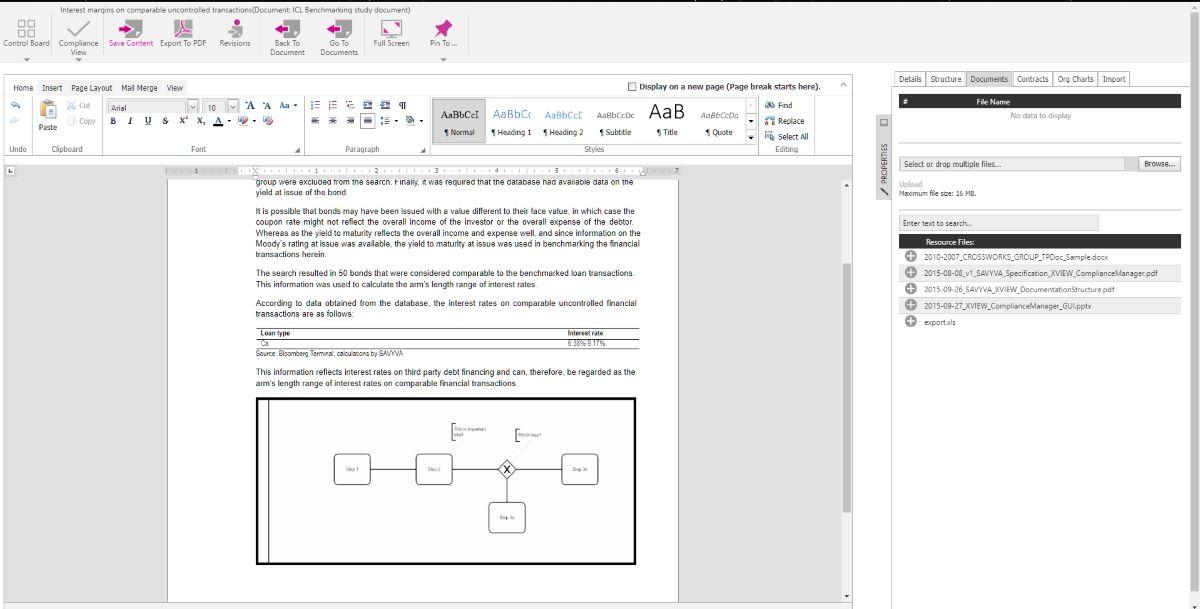Click the Browse... button

(1160, 164)
